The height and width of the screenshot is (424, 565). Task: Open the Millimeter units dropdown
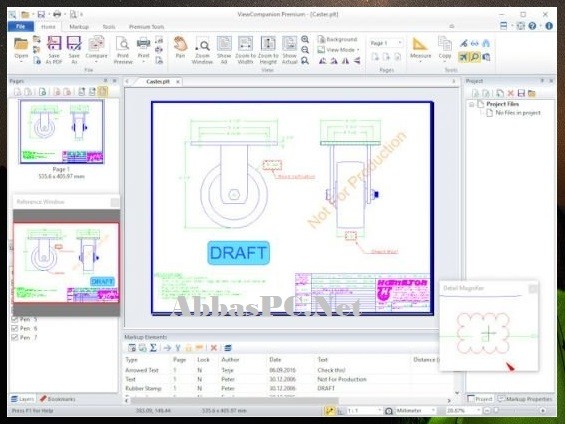415,410
